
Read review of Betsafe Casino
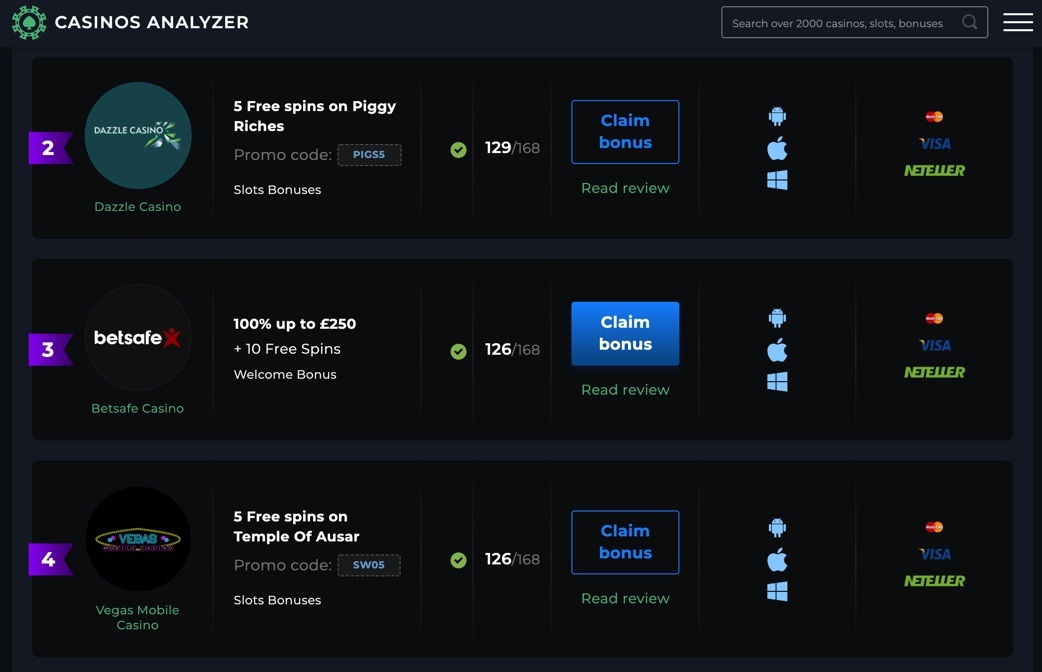click(x=625, y=390)
